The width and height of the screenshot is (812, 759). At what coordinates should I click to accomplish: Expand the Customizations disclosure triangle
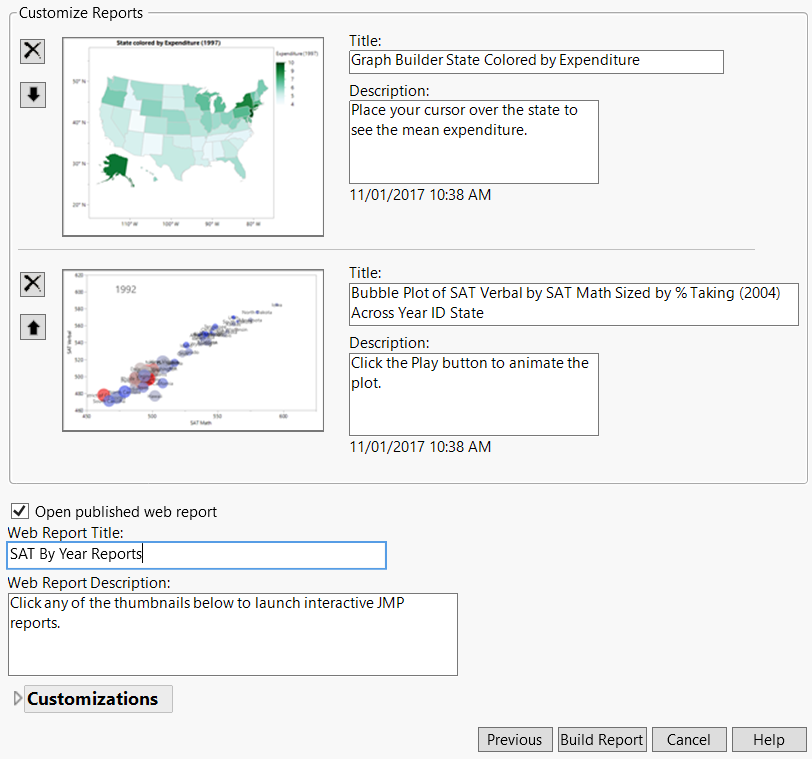(17, 699)
